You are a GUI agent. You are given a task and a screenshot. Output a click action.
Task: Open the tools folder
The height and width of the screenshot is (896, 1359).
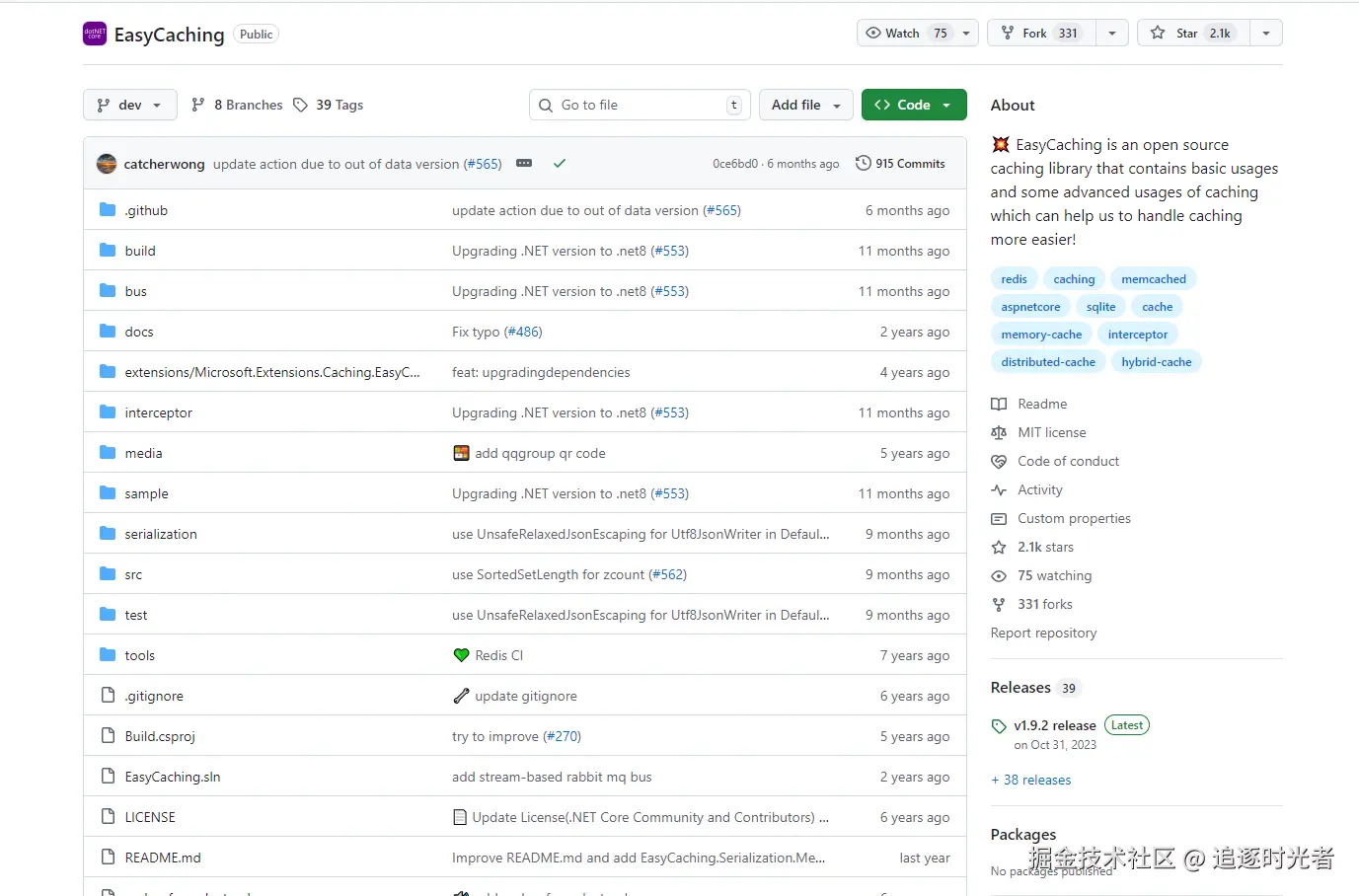point(140,655)
